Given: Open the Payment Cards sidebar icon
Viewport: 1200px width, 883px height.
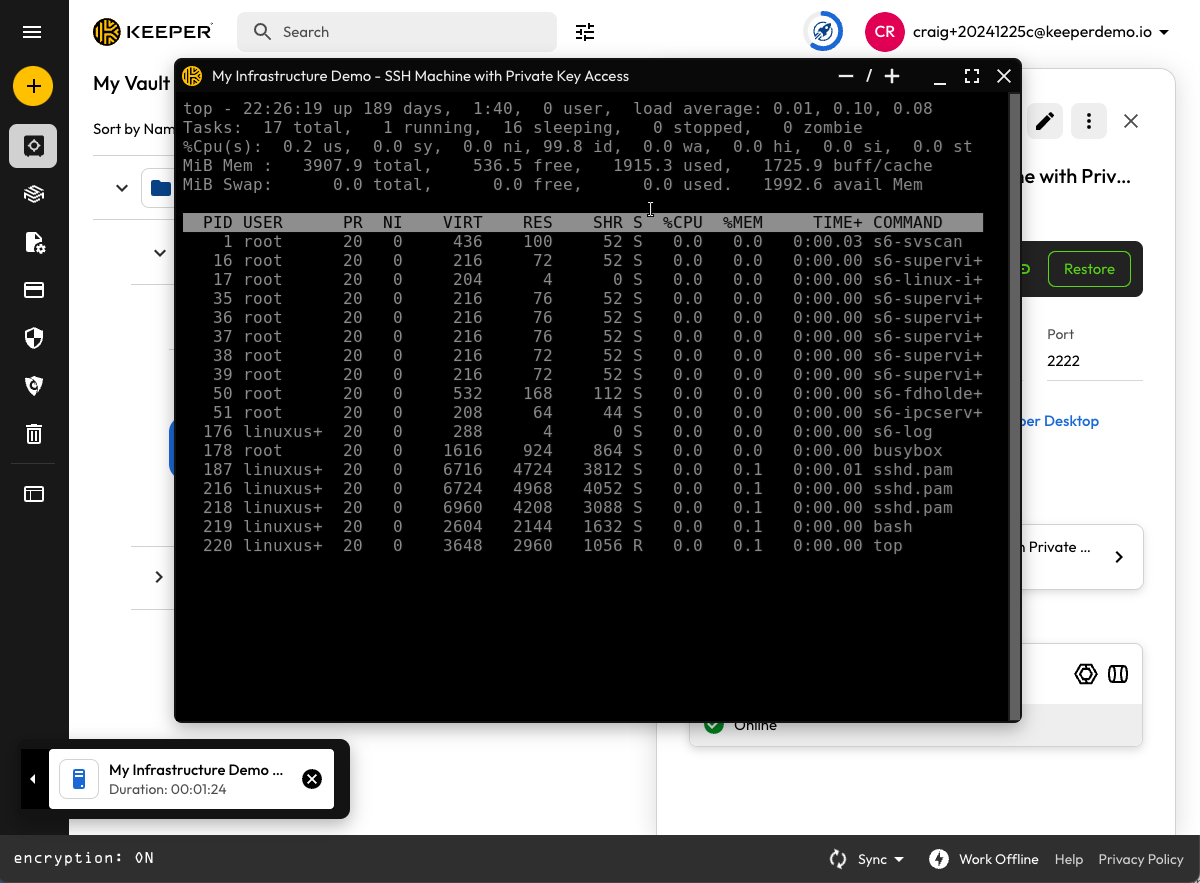Looking at the screenshot, I should coord(34,290).
